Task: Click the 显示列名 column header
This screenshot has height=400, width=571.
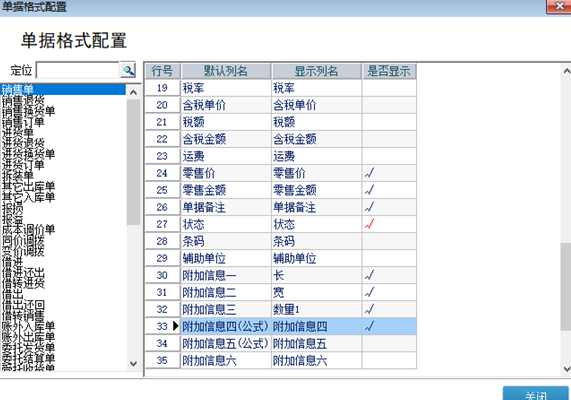Action: pyautogui.click(x=316, y=71)
